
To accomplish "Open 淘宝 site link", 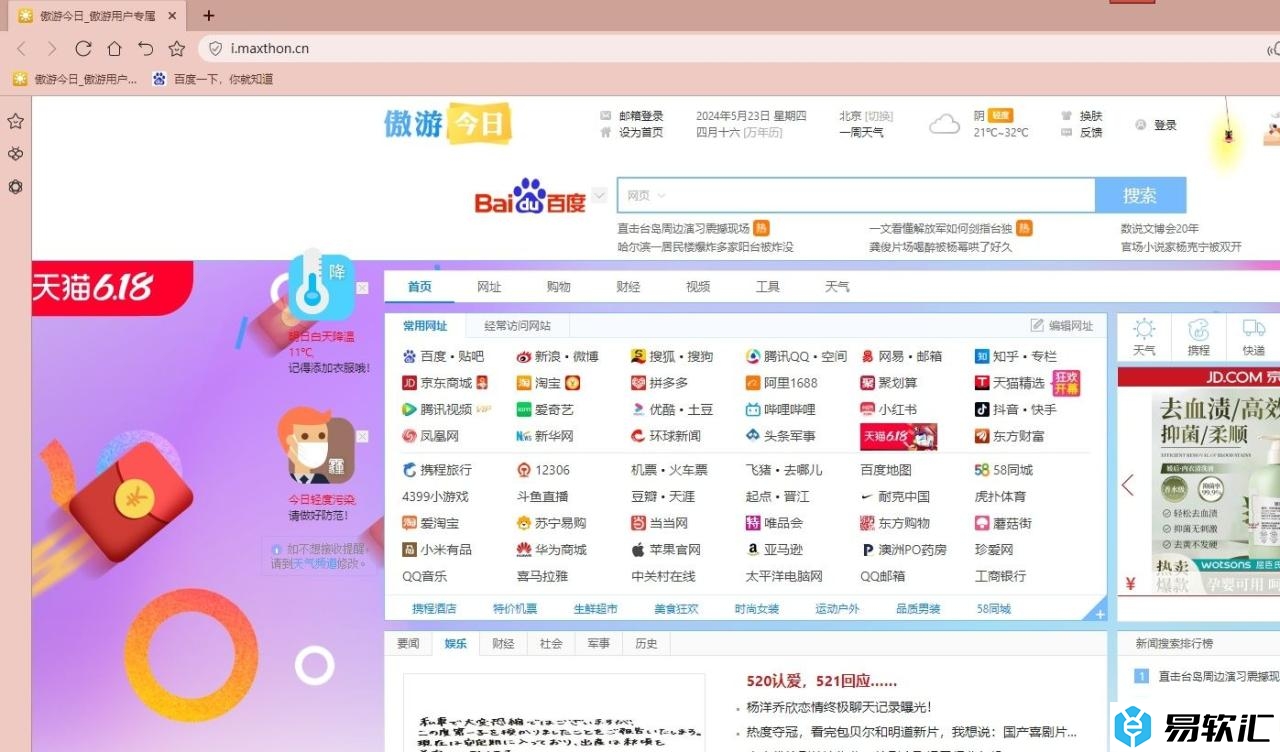I will [548, 383].
